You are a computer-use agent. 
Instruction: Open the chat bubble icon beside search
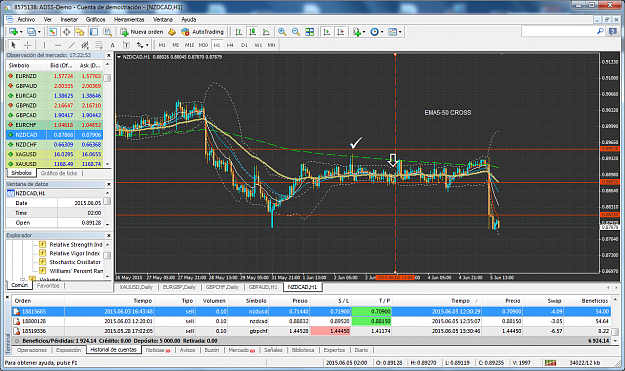point(613,31)
